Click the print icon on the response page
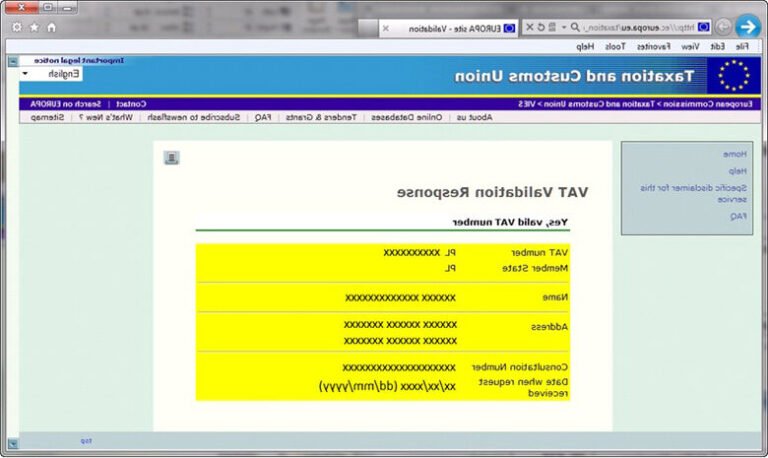This screenshot has height=458, width=768. pos(171,158)
